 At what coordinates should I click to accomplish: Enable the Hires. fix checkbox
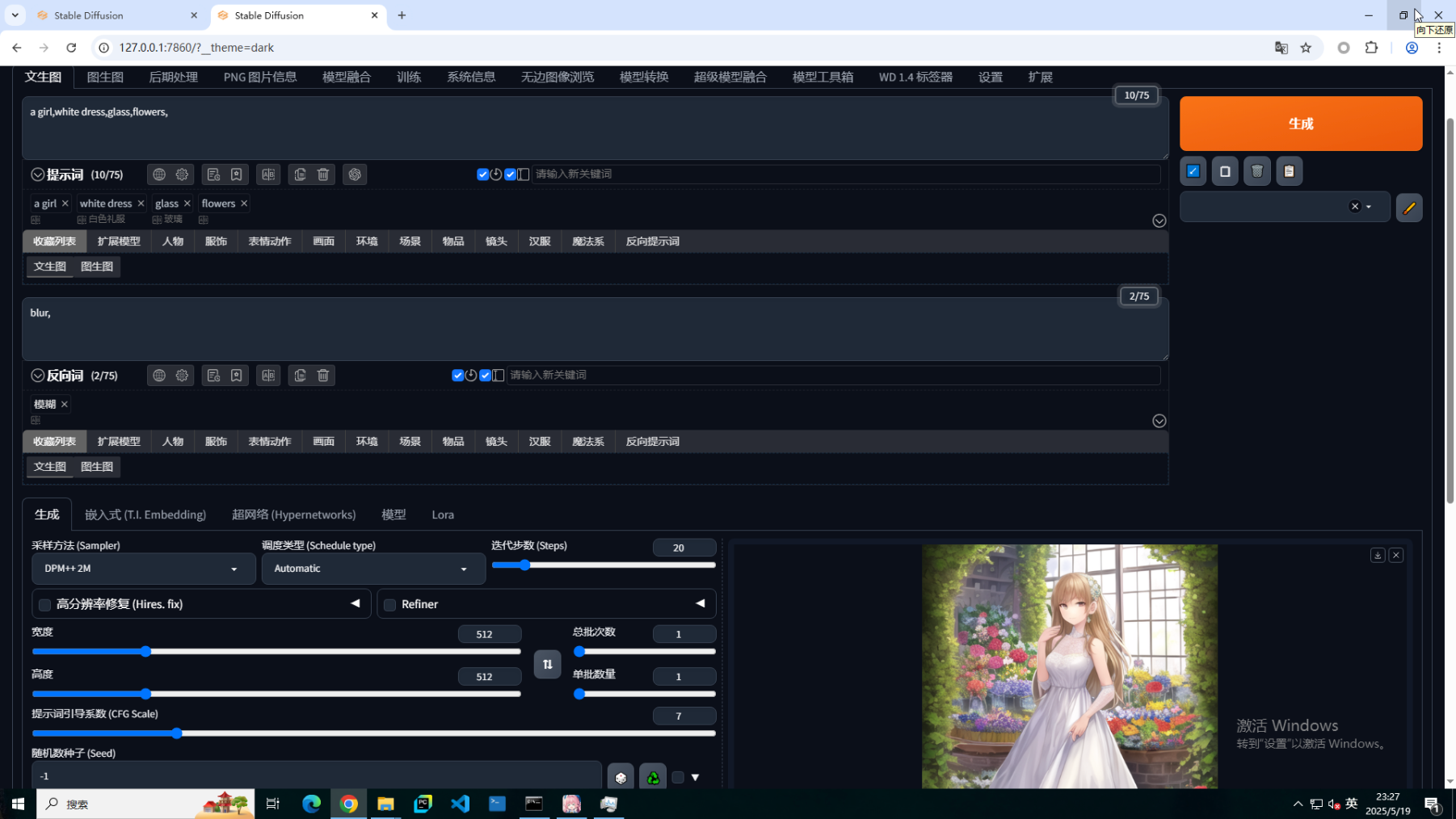(44, 604)
